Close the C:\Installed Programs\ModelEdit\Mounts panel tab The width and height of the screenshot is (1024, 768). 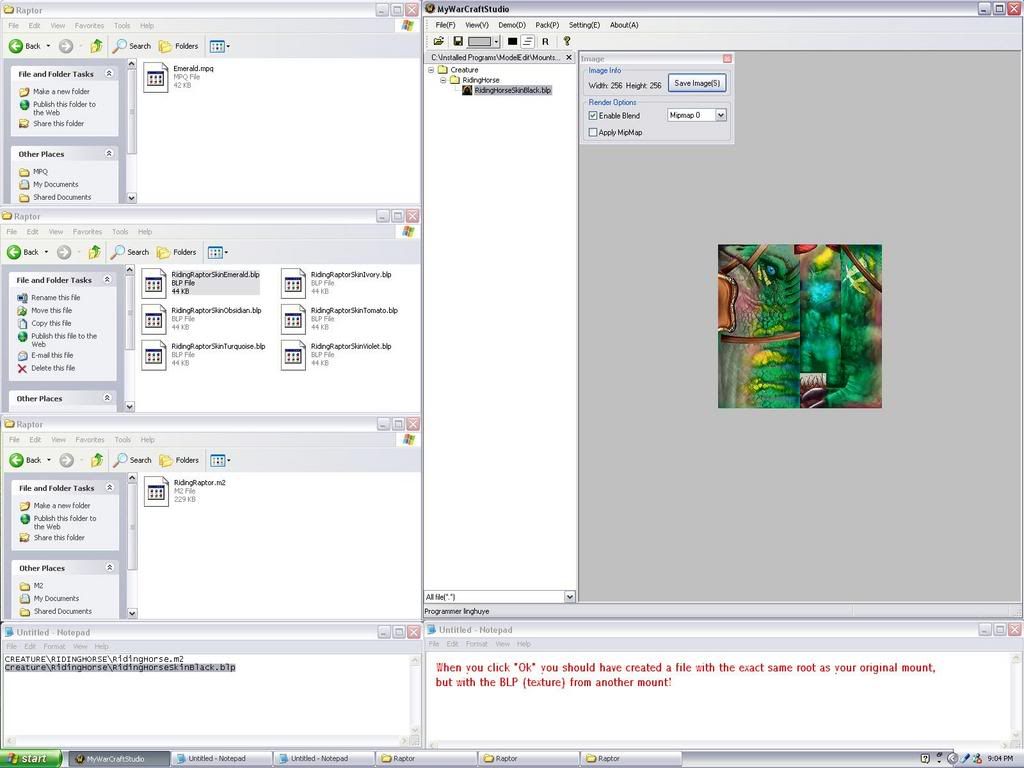click(568, 57)
